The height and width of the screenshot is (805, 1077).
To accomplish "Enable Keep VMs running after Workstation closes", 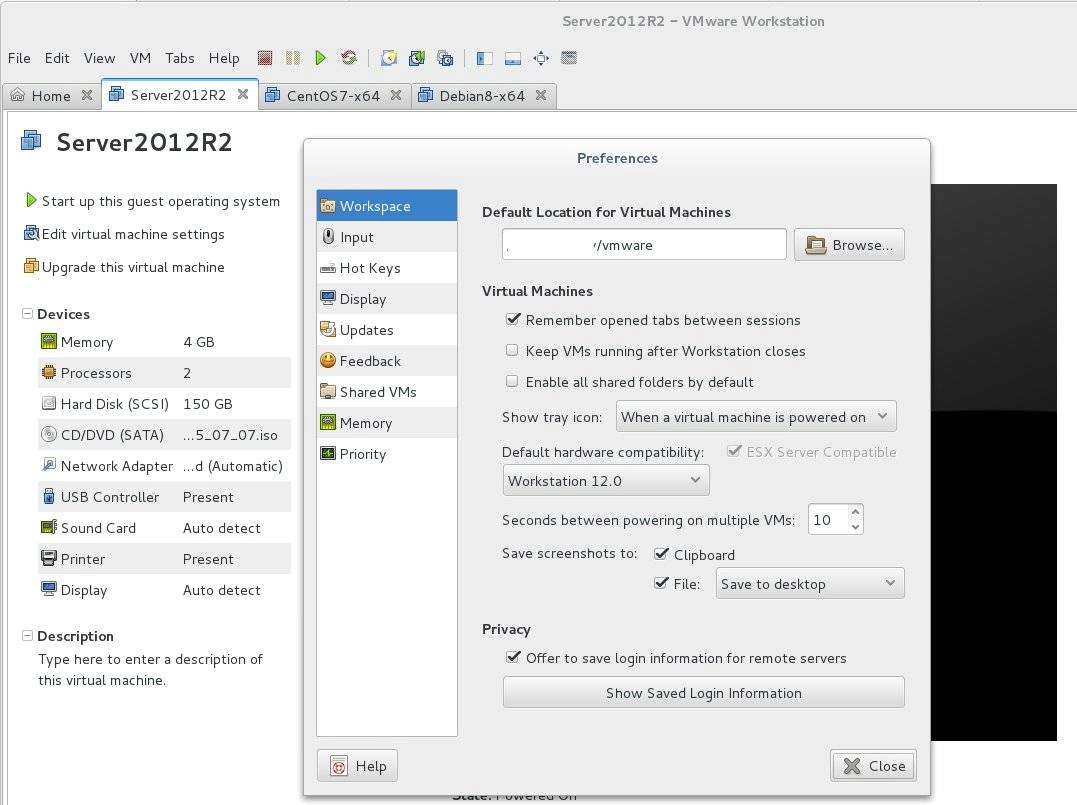I will tap(512, 350).
